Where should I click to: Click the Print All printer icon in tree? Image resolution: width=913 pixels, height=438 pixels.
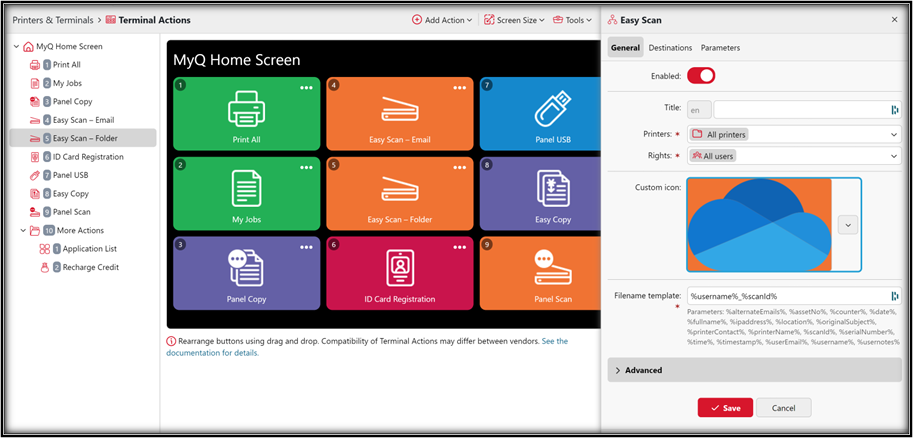(35, 65)
